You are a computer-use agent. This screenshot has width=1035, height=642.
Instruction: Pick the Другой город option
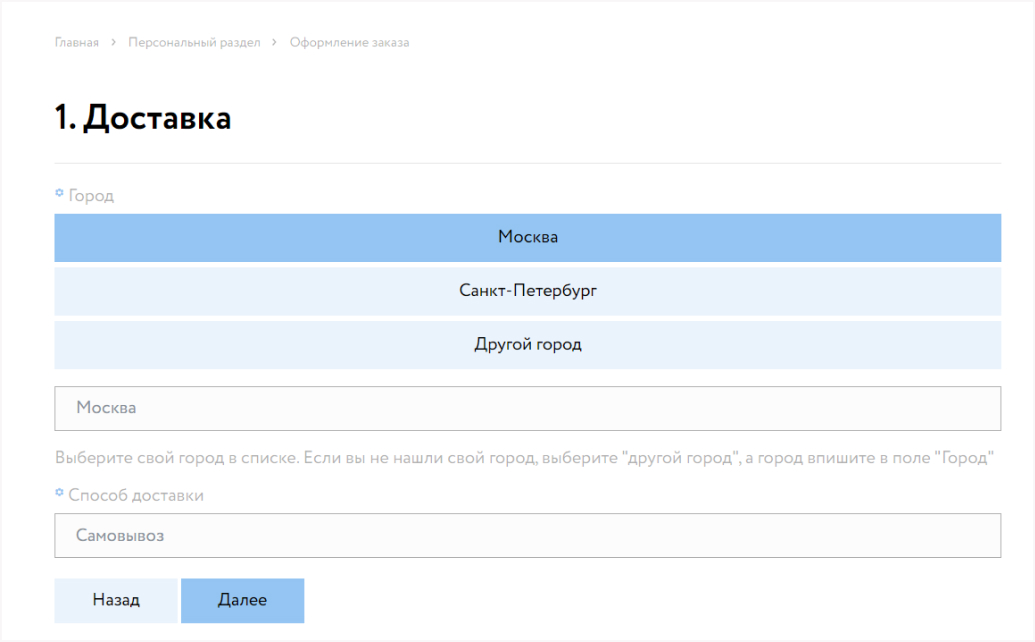pyautogui.click(x=527, y=345)
